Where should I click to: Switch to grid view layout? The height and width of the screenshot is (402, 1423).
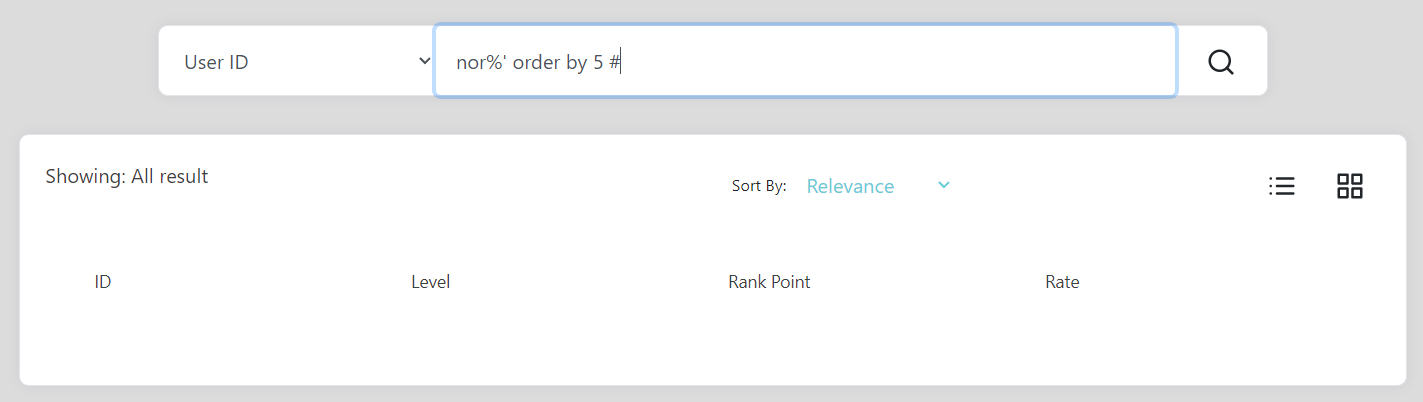click(1350, 186)
